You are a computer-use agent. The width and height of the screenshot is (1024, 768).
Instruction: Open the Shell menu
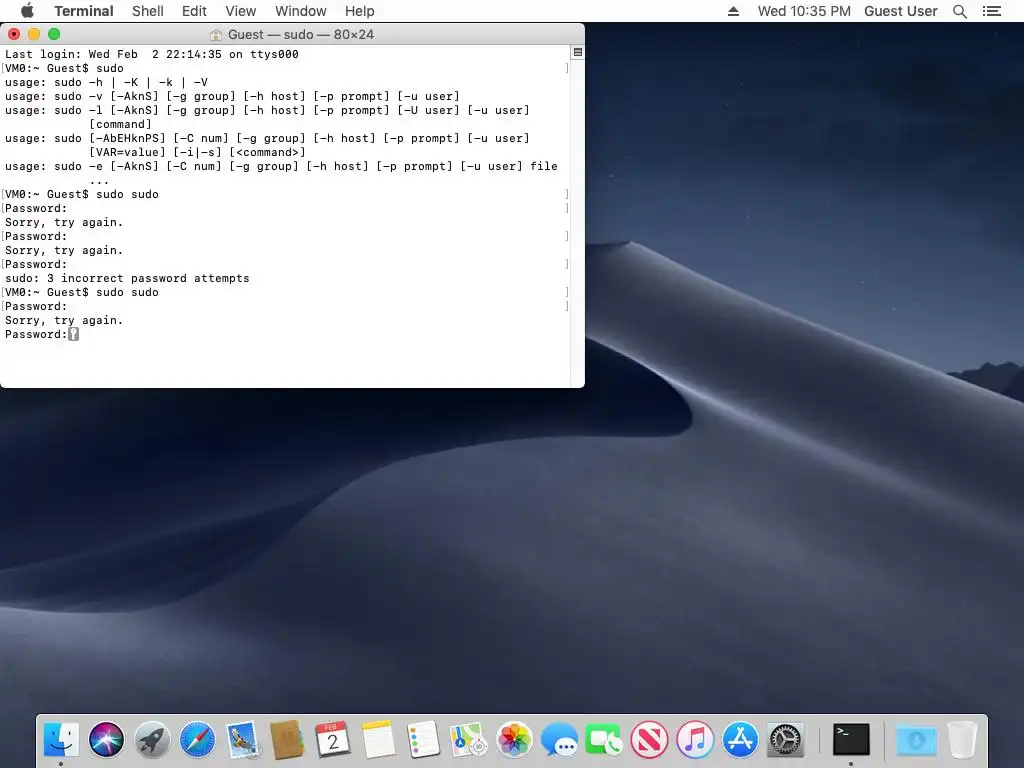148,11
